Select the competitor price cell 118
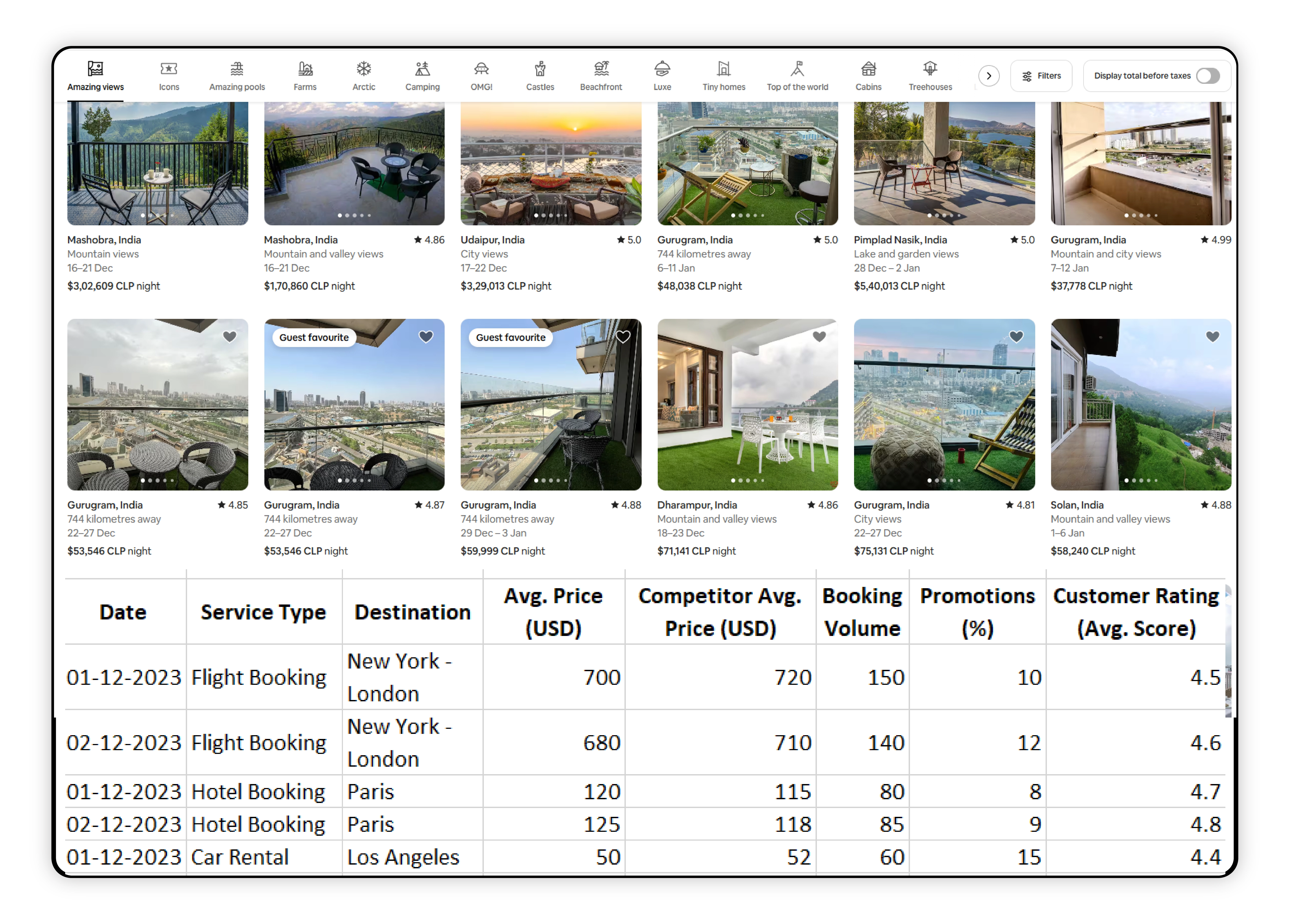 pos(720,824)
